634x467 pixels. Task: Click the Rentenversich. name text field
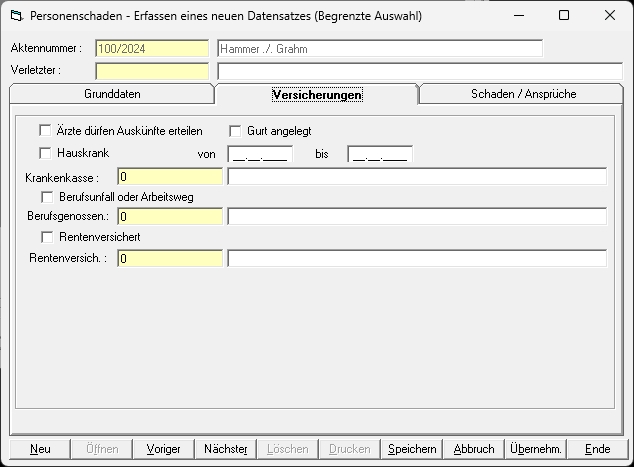point(417,258)
